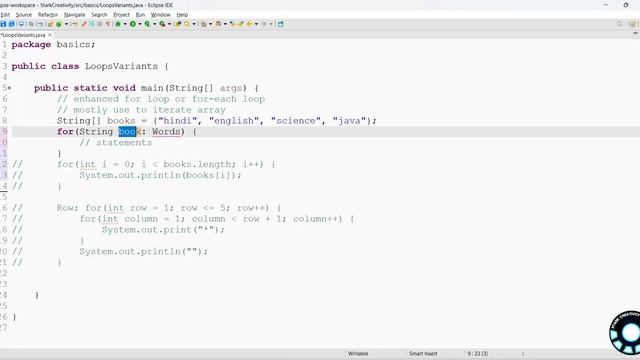Click the grey Forward navigation arrow
This screenshot has height=360, width=640.
(x=264, y=24)
